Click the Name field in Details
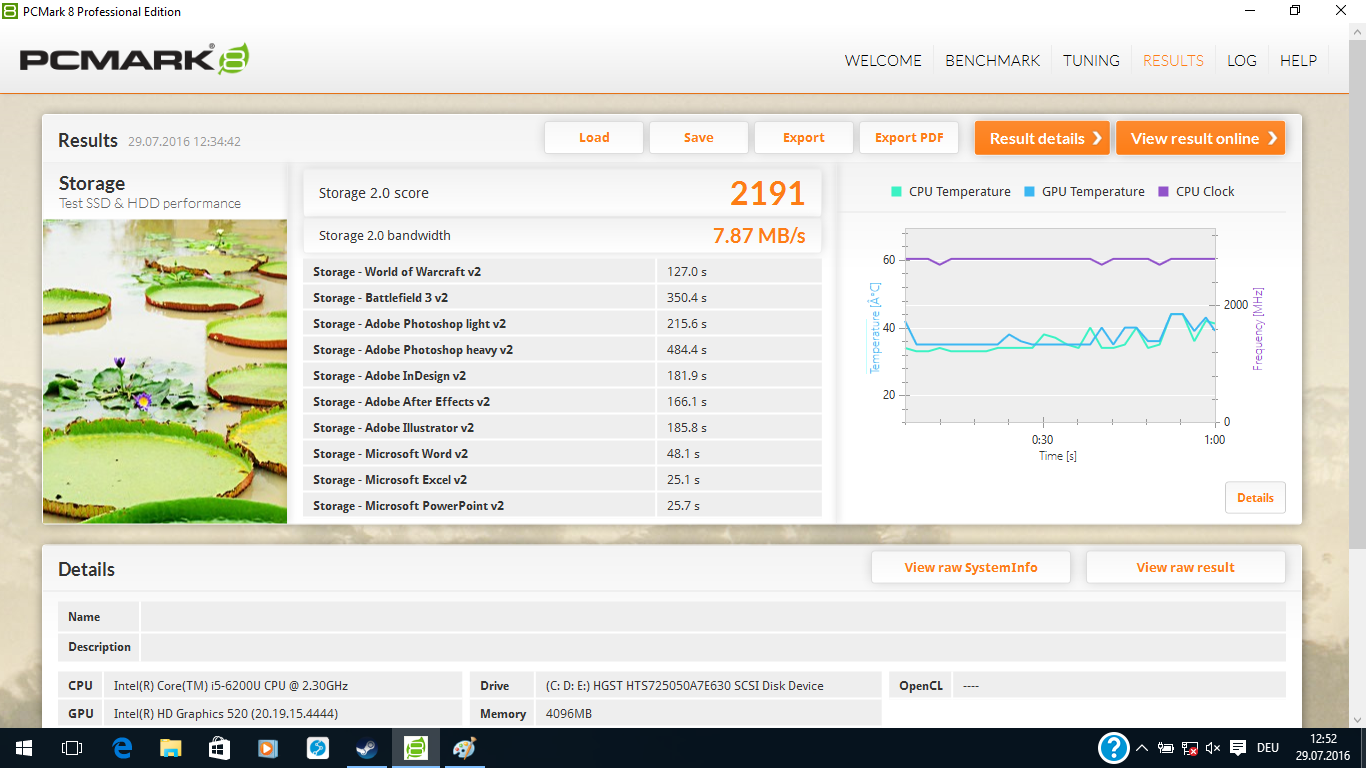Screen dimensions: 1366x768 713,617
